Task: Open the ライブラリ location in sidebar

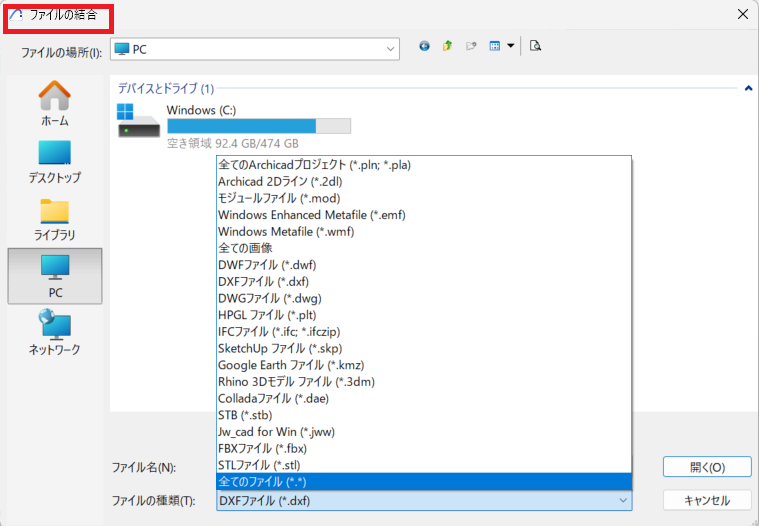Action: 55,220
